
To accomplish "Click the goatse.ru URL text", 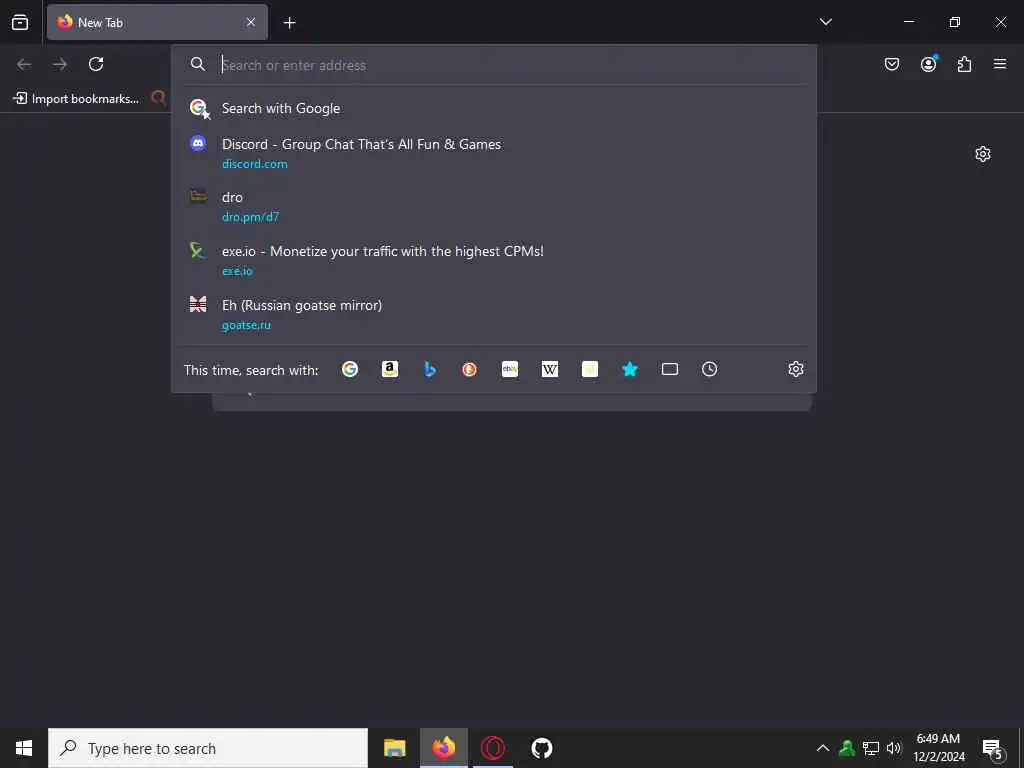I will pyautogui.click(x=246, y=325).
